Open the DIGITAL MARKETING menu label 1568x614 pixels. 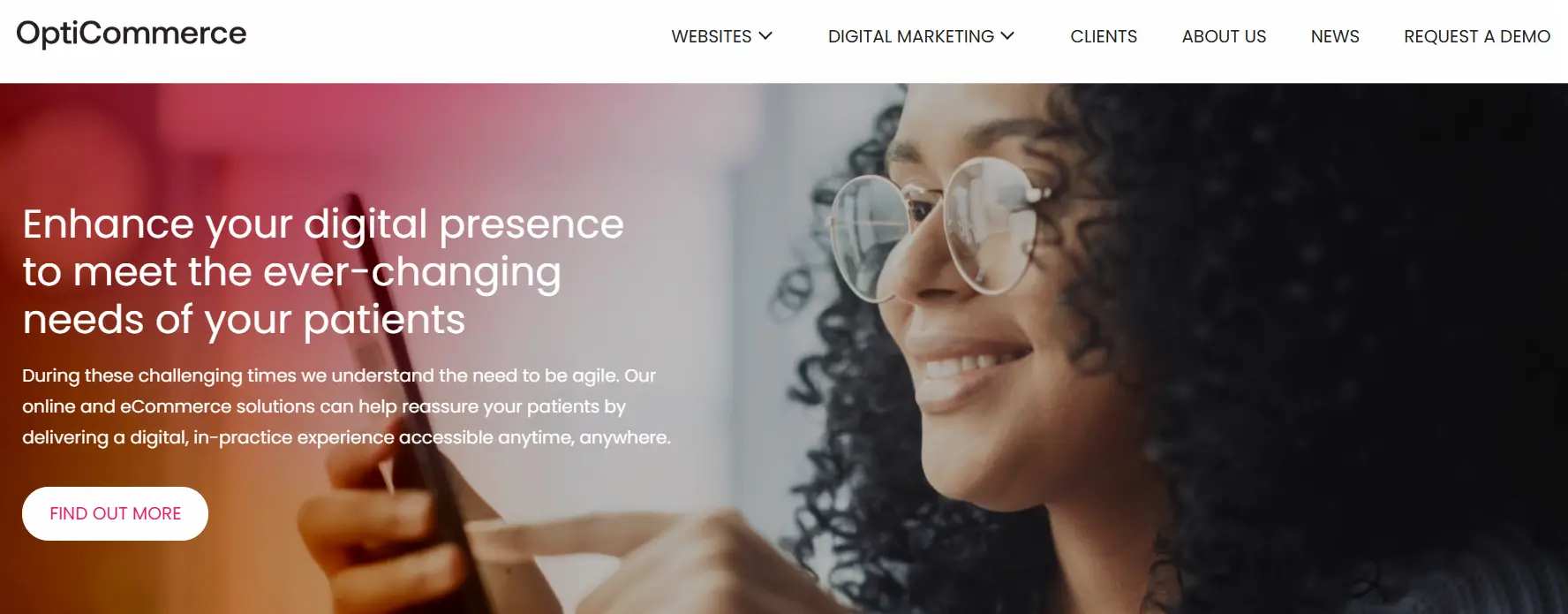click(910, 36)
